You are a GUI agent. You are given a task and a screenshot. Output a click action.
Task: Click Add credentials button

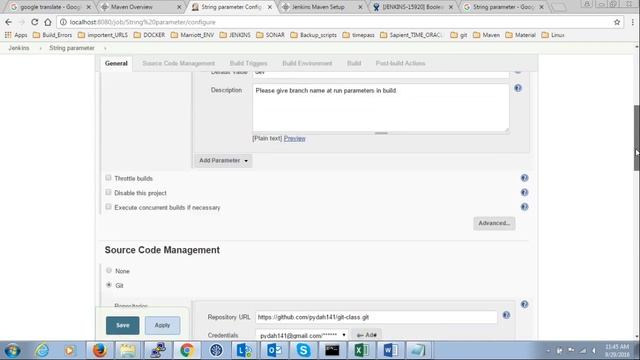click(367, 335)
